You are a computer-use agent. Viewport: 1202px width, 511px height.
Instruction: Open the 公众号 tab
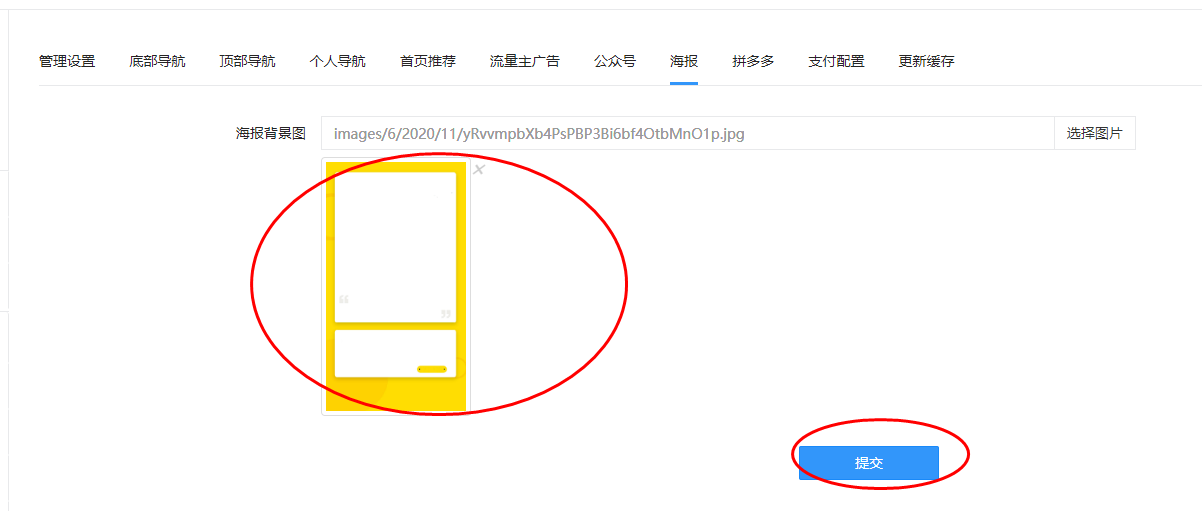point(615,61)
